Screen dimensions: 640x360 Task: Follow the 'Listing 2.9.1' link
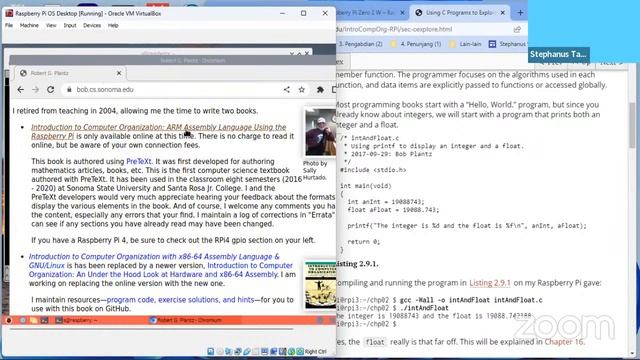(490, 282)
